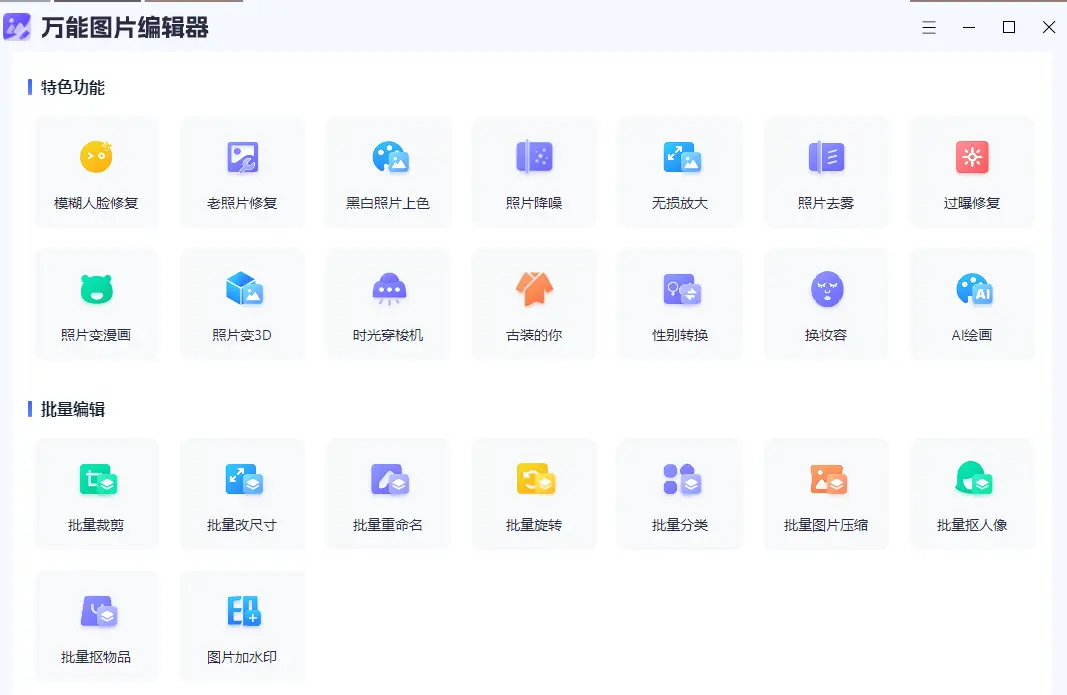Open the 时光穿梭机 time machine feature
Image resolution: width=1067 pixels, height=695 pixels.
coord(388,303)
